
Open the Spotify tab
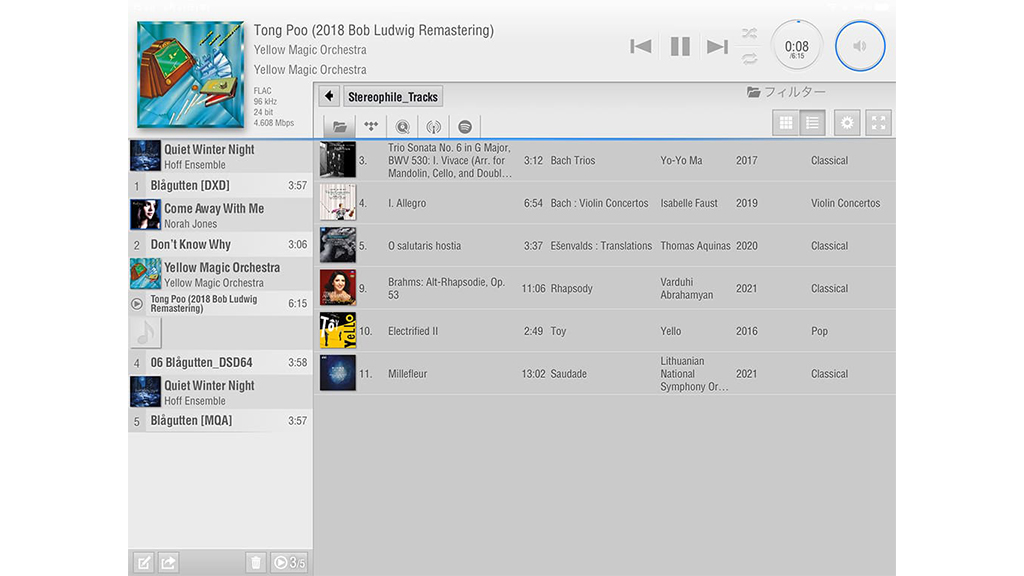click(x=465, y=126)
